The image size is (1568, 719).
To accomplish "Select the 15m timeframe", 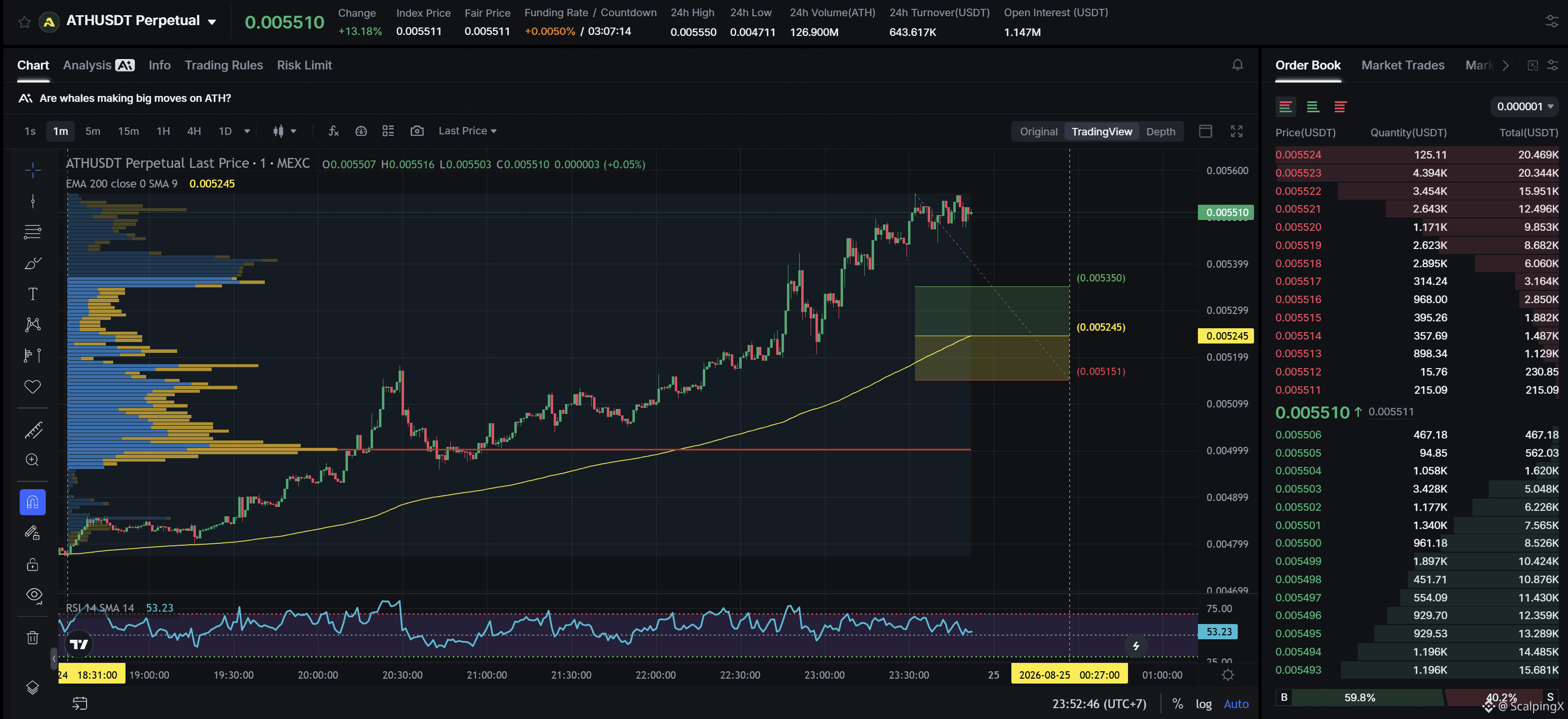I will click(x=128, y=131).
